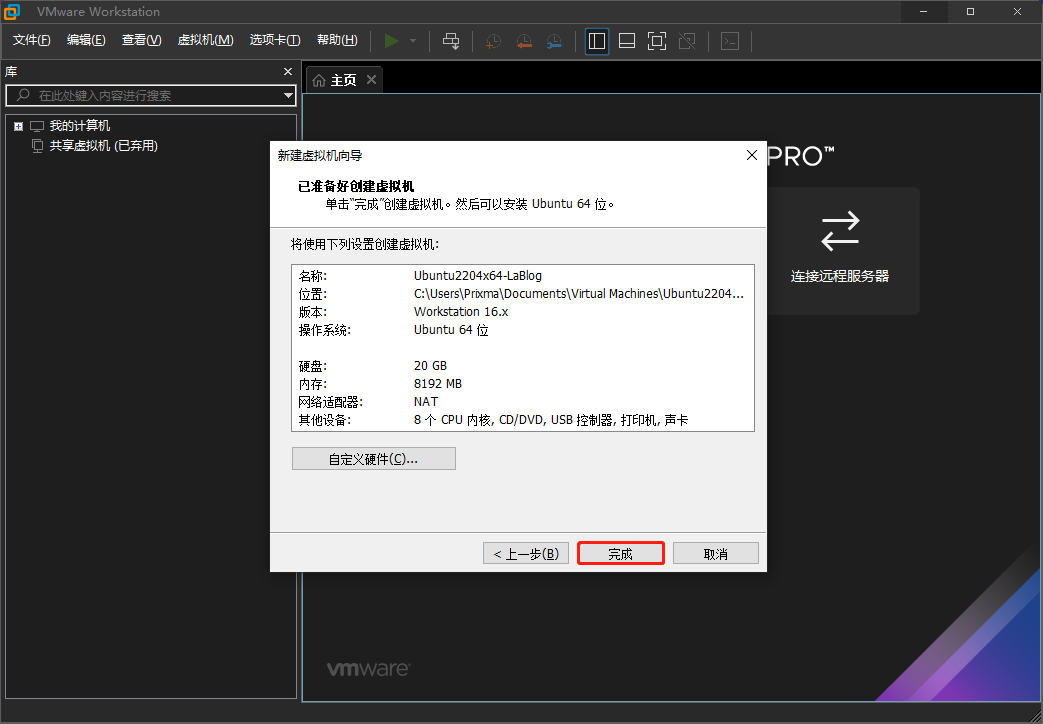Screen dimensions: 1043x724
Task: Click the magnifier icon in library search
Action: click(23, 95)
